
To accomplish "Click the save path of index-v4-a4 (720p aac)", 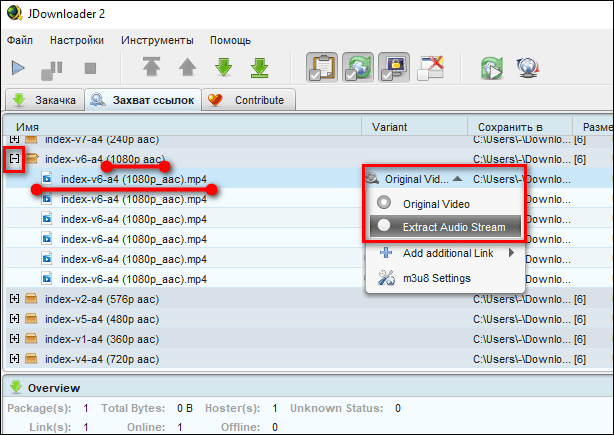I will [x=522, y=359].
